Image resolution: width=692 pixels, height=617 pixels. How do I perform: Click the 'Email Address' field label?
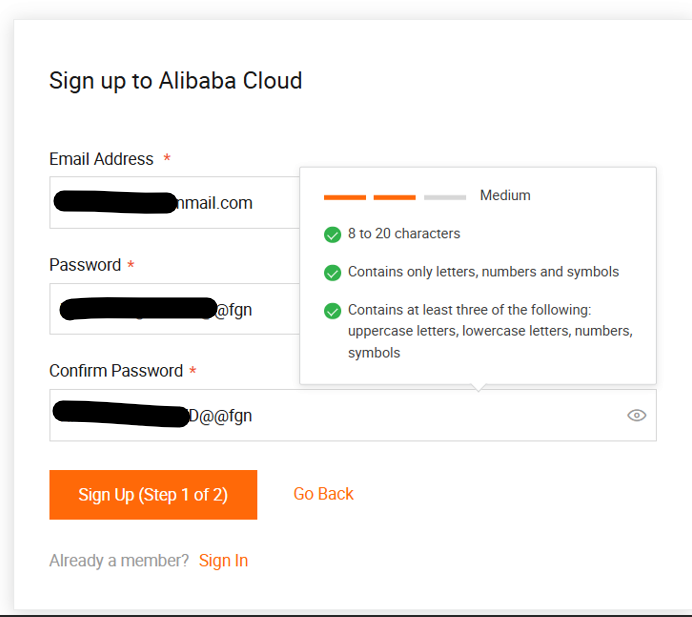101,159
